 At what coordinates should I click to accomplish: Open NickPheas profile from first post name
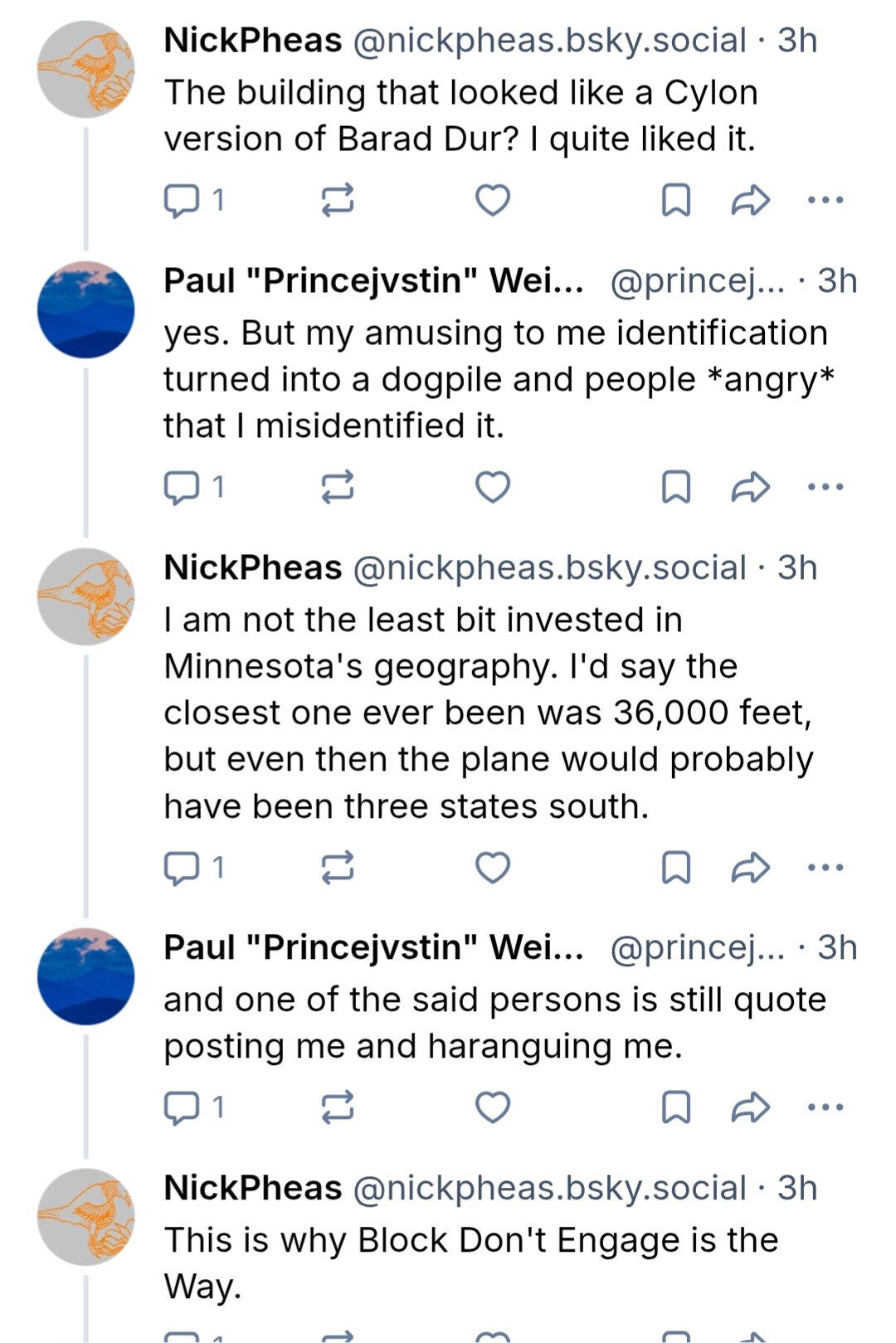click(x=253, y=40)
